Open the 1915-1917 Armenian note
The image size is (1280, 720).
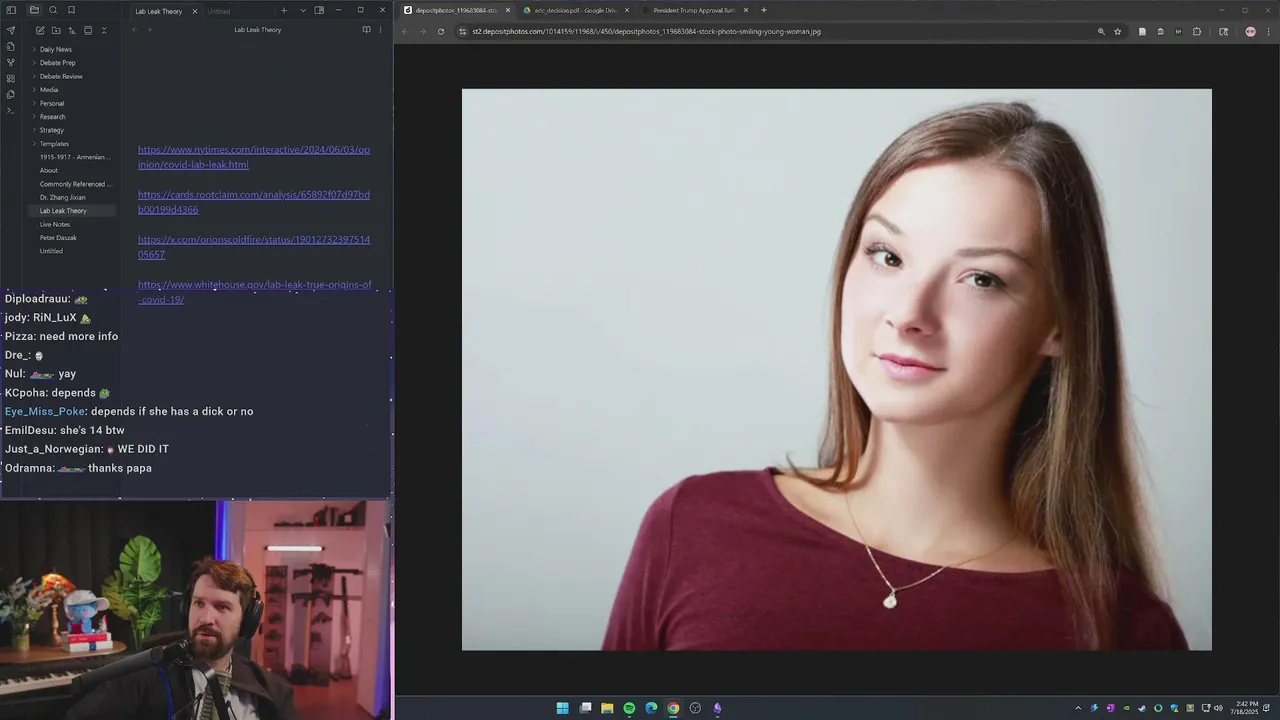point(73,157)
